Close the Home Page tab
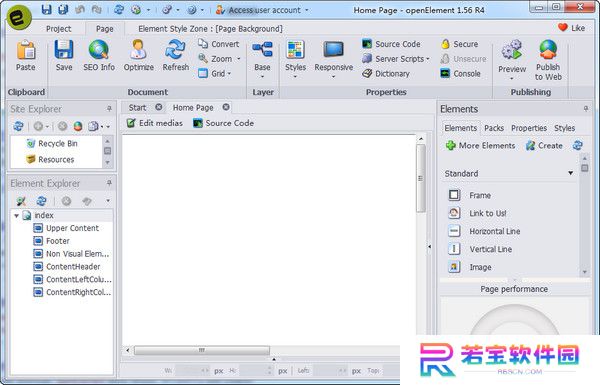The height and width of the screenshot is (385, 600). click(x=226, y=107)
